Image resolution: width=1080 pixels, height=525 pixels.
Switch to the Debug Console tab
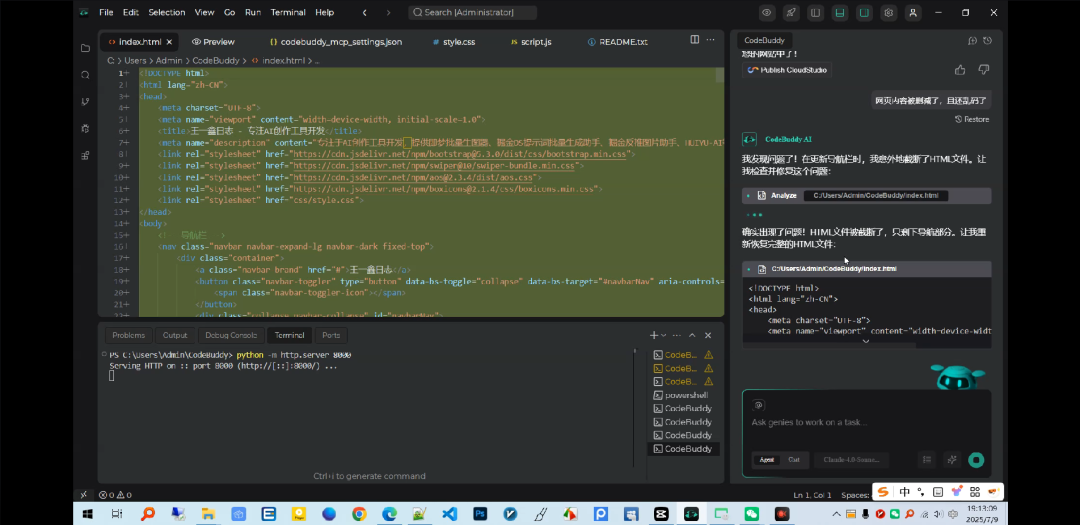pyautogui.click(x=231, y=336)
